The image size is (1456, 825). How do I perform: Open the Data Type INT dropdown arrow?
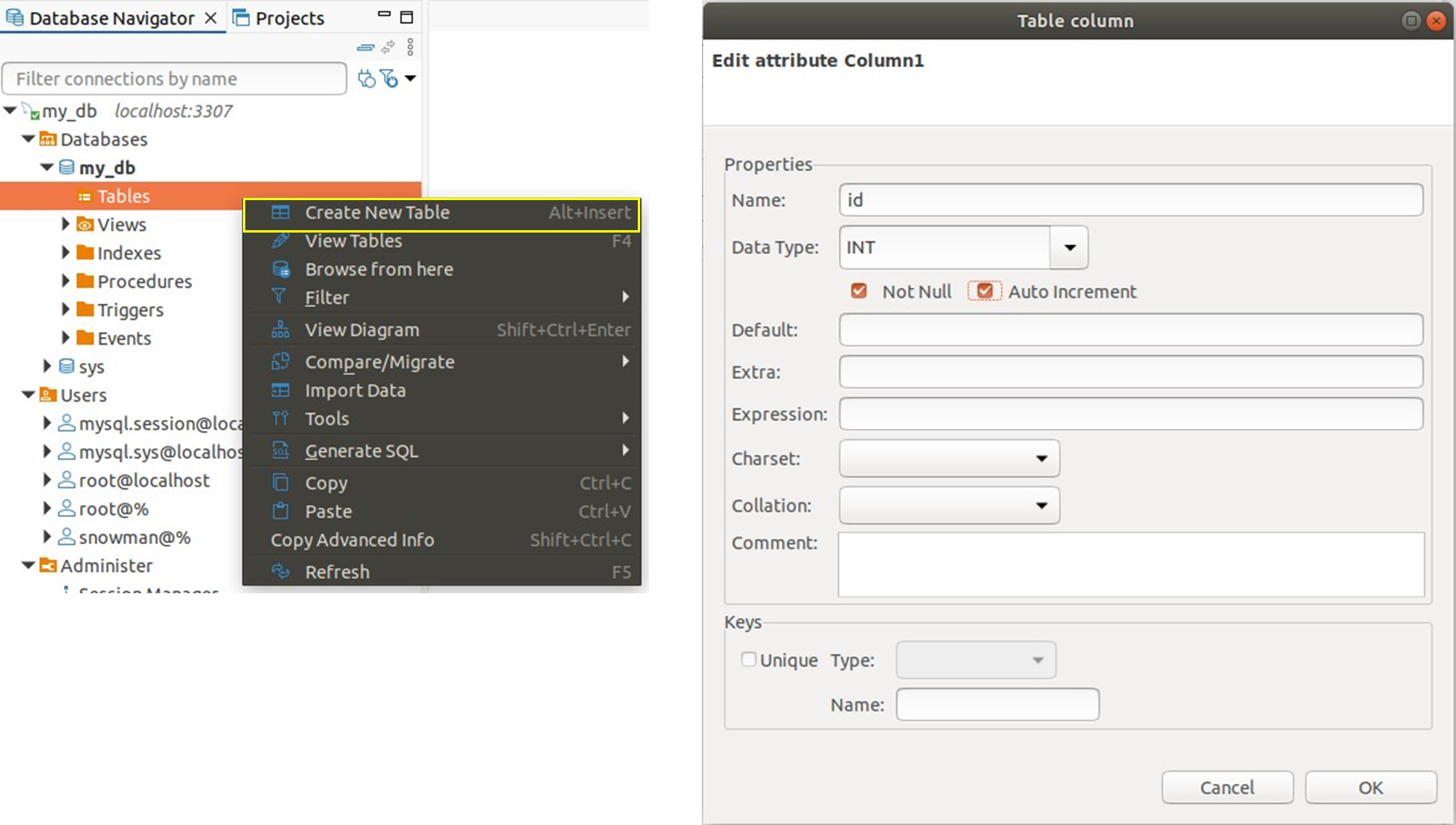point(1069,248)
